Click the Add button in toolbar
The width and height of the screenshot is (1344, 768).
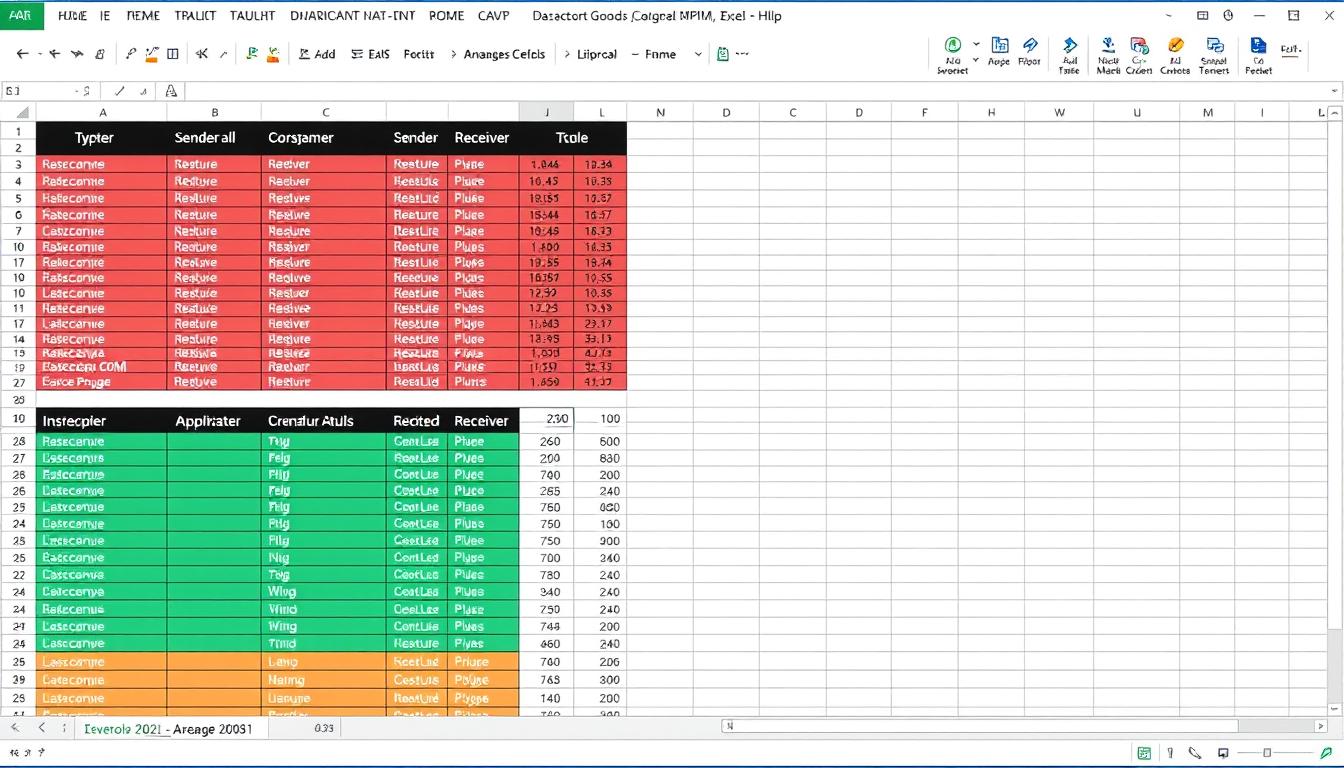click(317, 54)
